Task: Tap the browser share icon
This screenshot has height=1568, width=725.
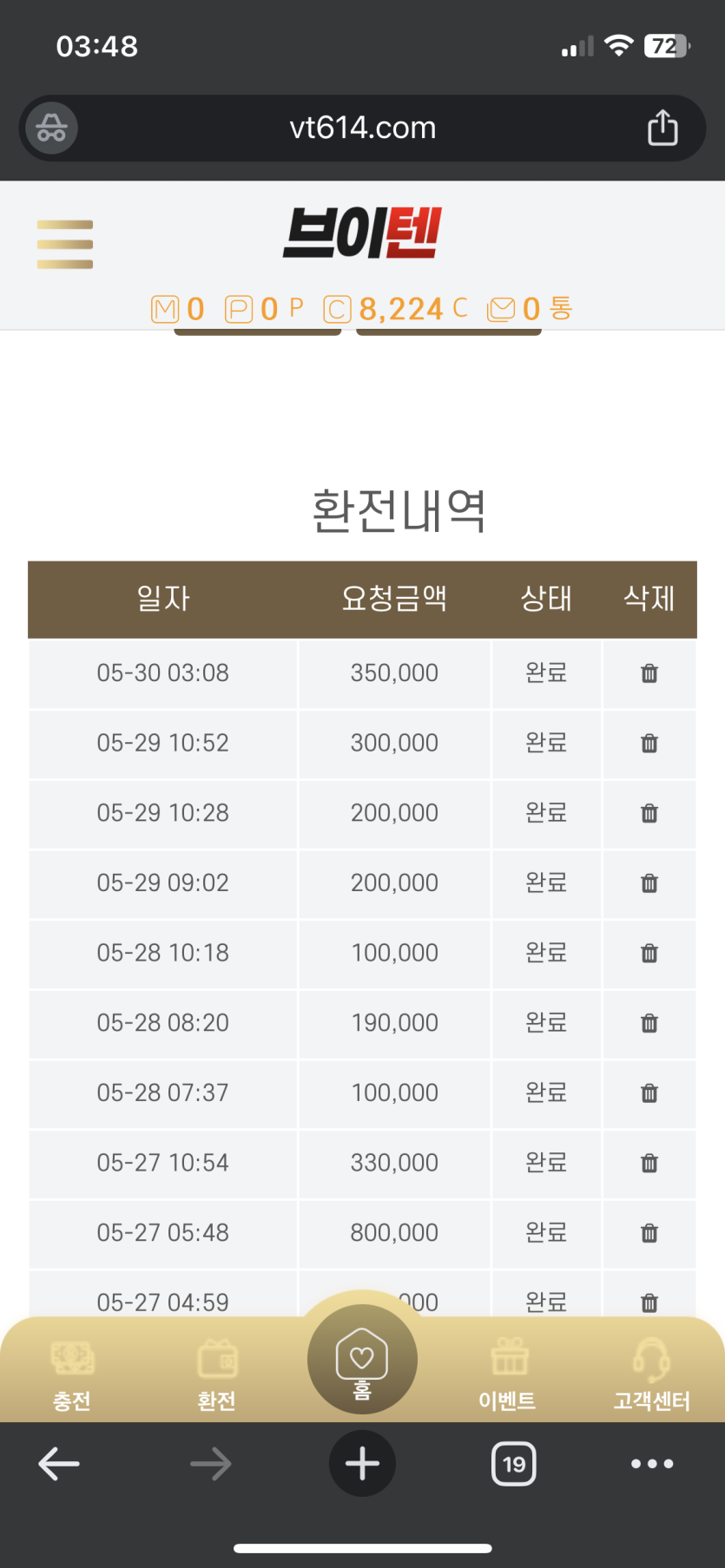Action: [x=662, y=128]
